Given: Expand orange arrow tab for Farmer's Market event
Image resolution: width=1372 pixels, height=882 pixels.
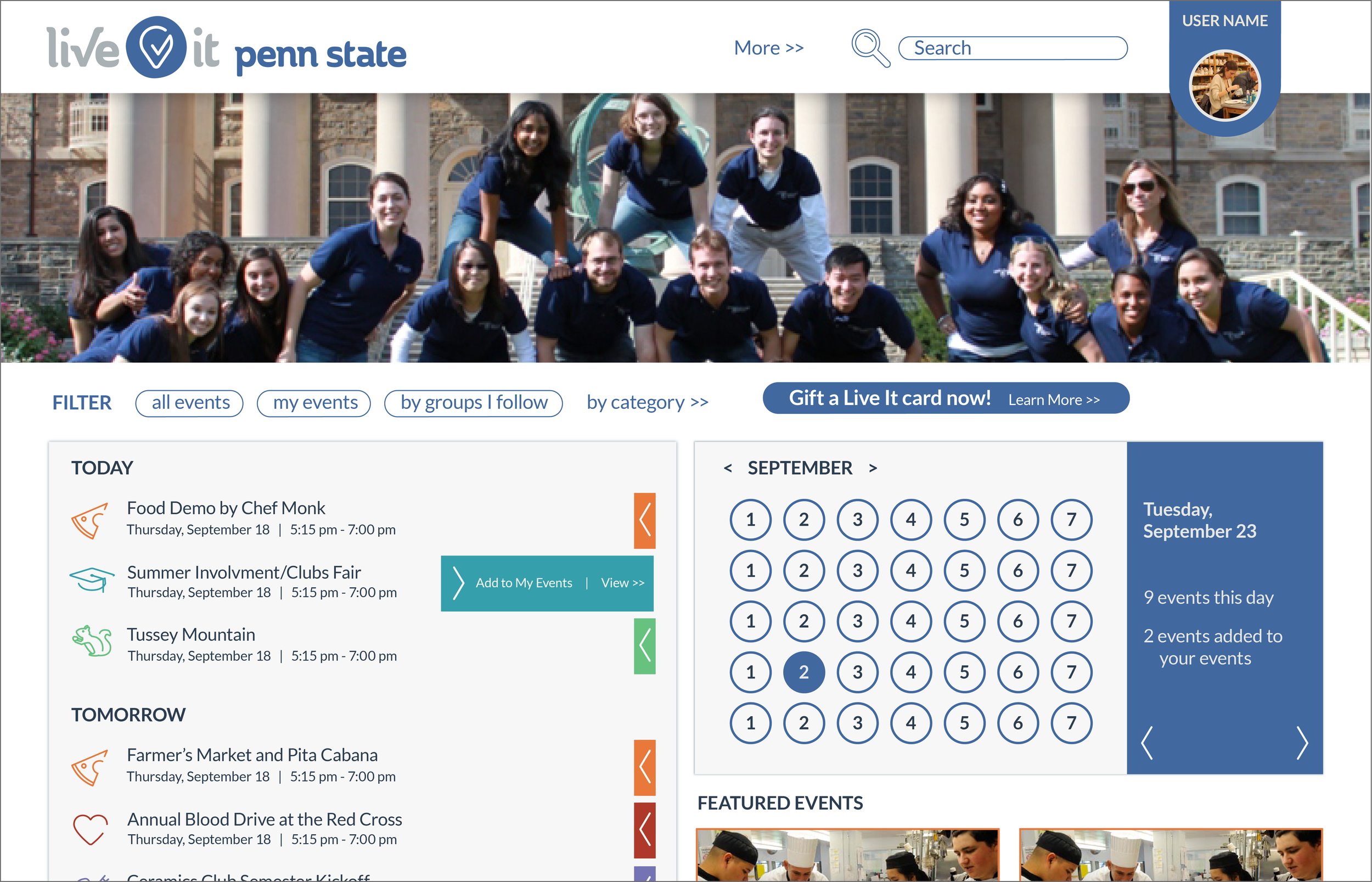Looking at the screenshot, I should (645, 767).
